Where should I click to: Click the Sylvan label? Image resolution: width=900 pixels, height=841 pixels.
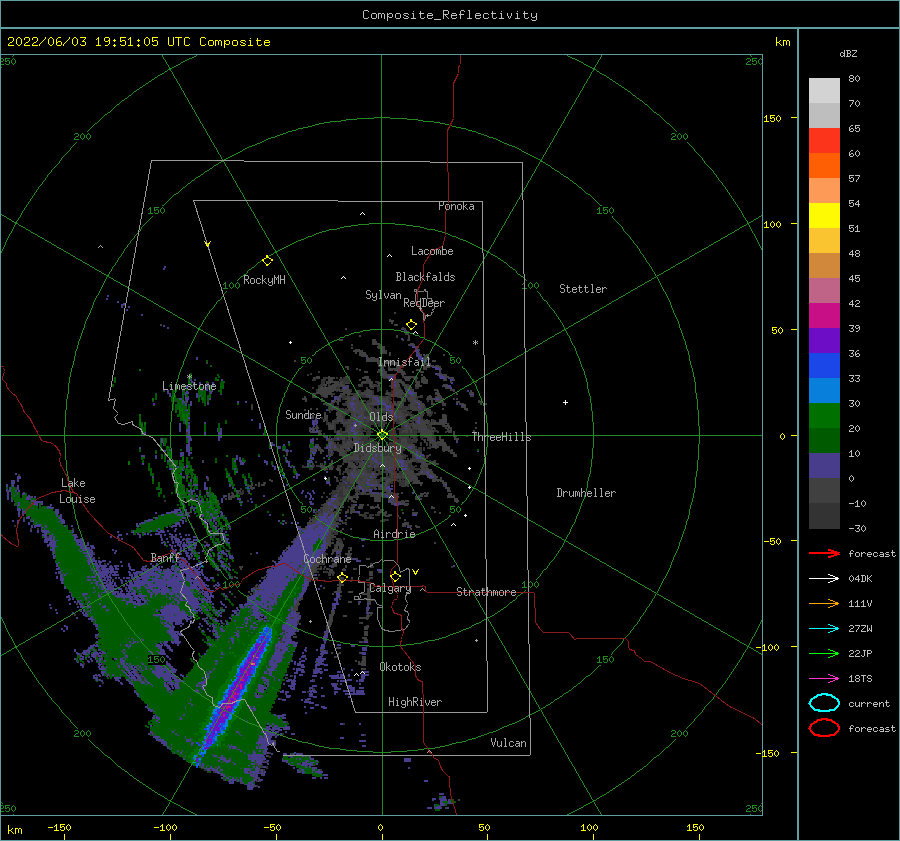coord(383,295)
